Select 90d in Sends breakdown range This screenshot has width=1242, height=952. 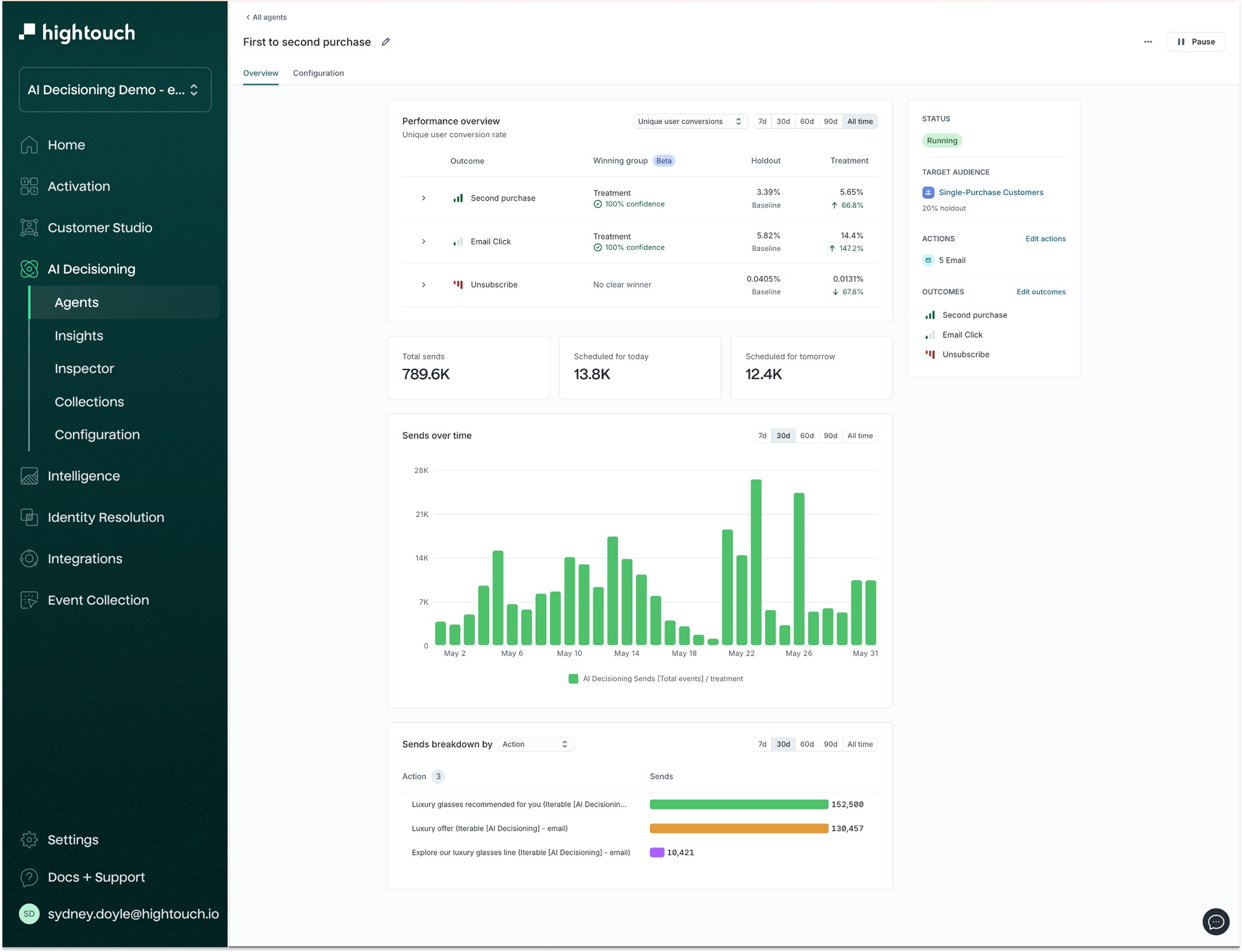(x=830, y=745)
